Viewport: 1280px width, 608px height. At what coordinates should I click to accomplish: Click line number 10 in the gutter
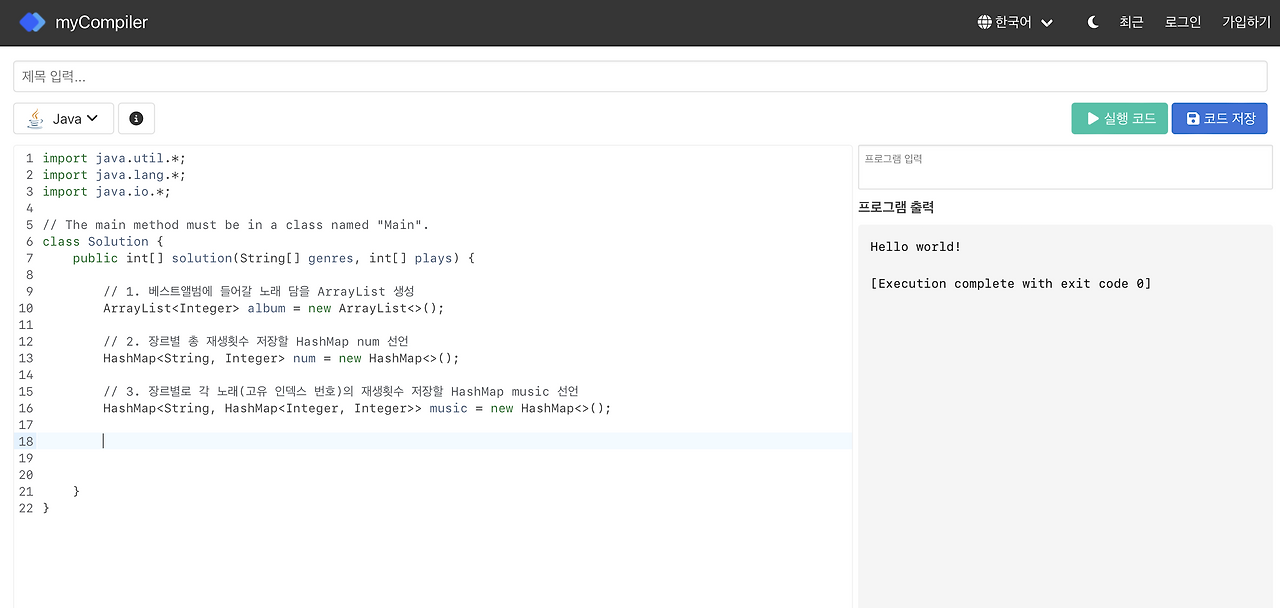[26, 308]
